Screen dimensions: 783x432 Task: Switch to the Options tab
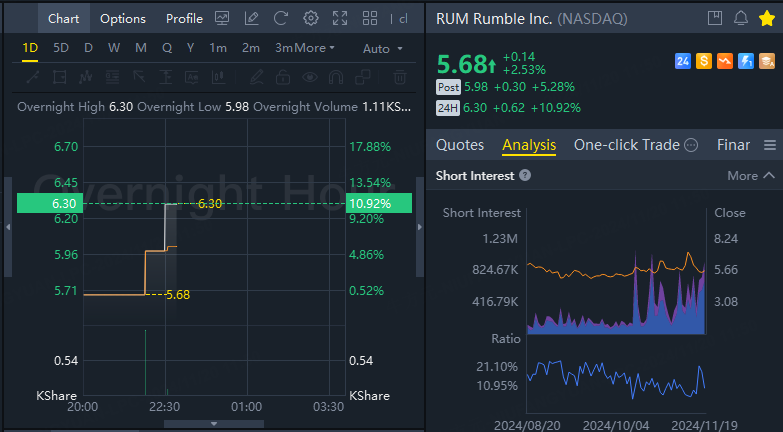123,18
